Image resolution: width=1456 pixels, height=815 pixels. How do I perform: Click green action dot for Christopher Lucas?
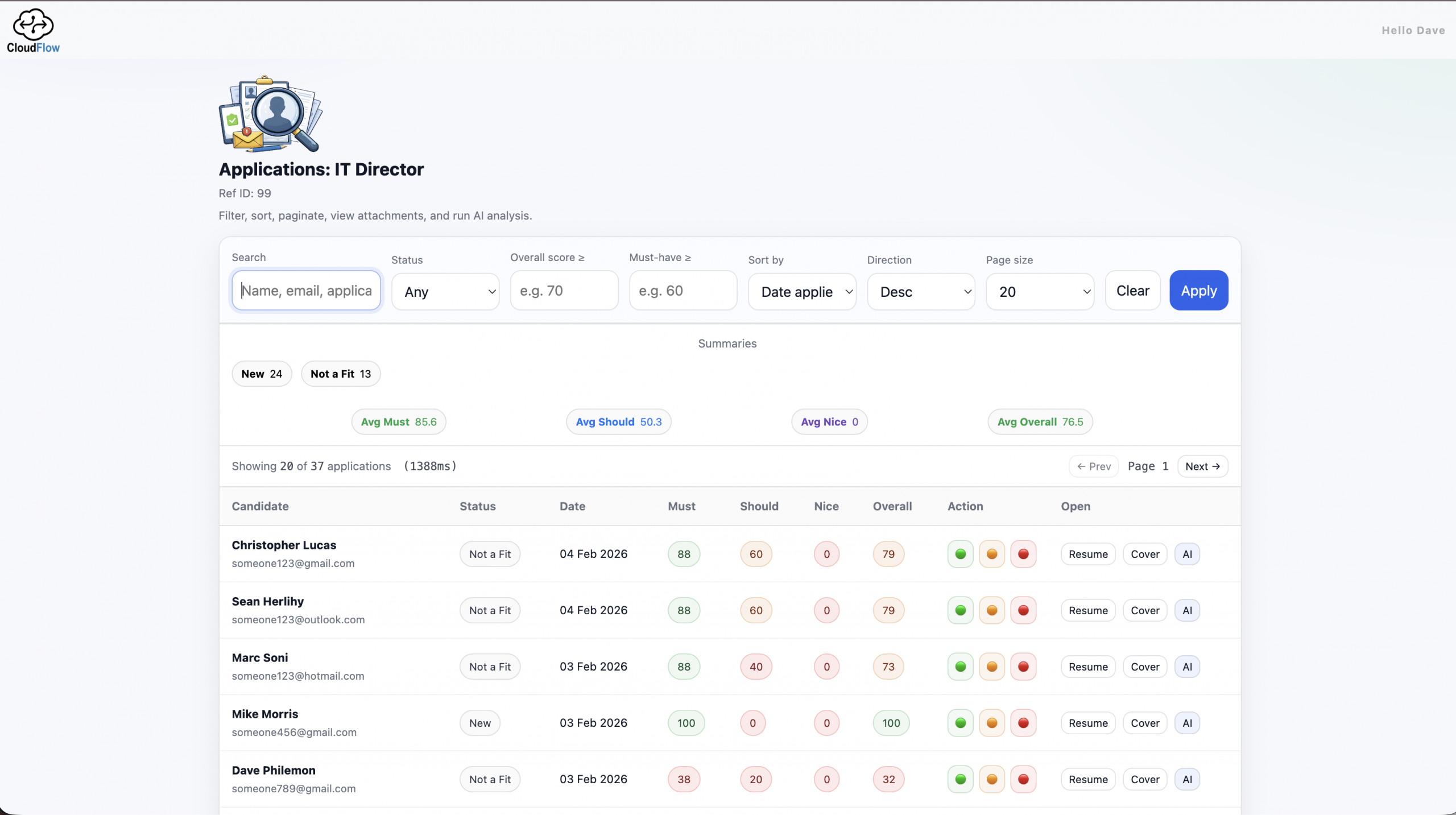961,554
